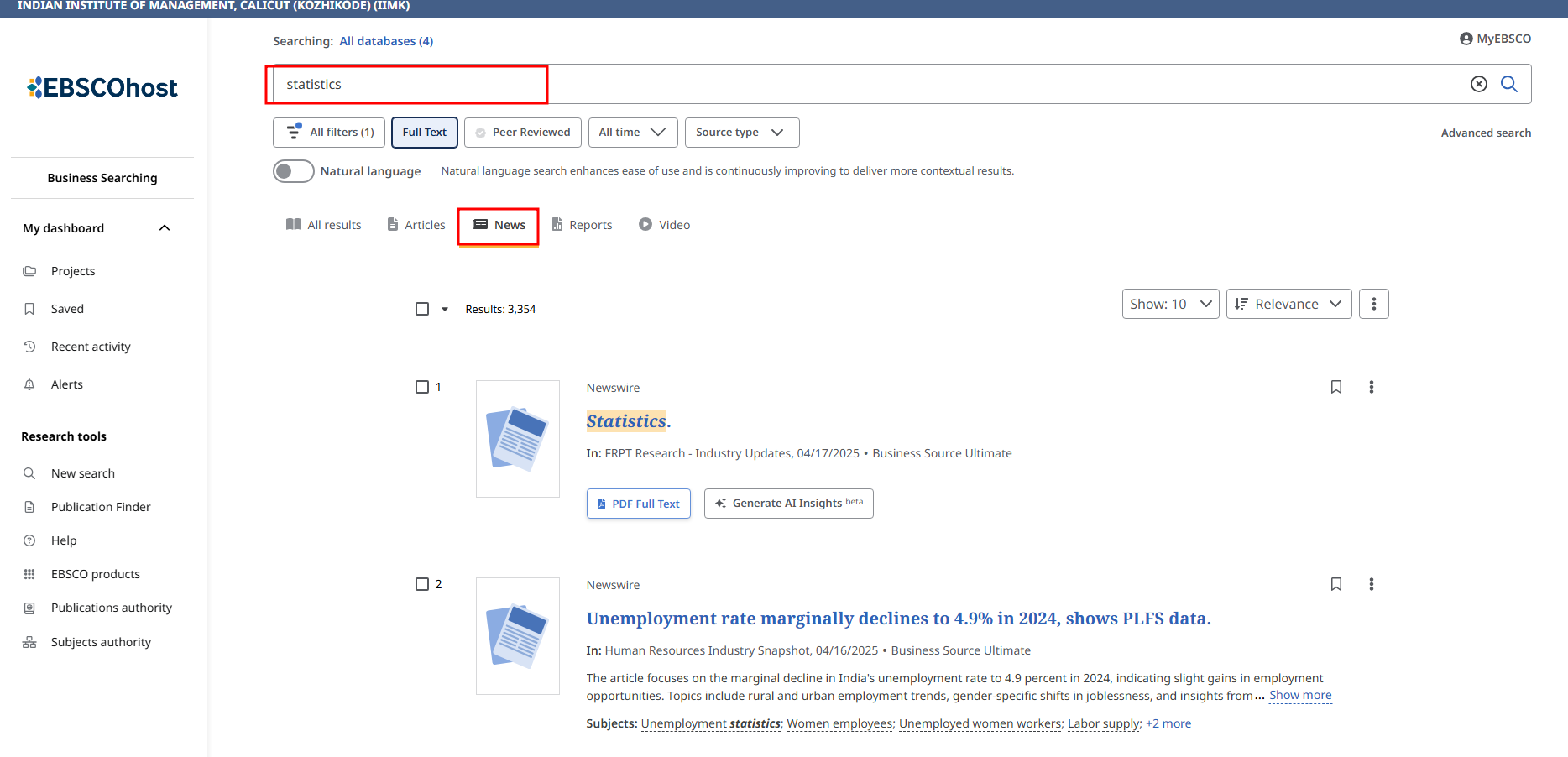The width and height of the screenshot is (1568, 757).
Task: Open the MyEBSCO account menu
Action: pos(1495,39)
